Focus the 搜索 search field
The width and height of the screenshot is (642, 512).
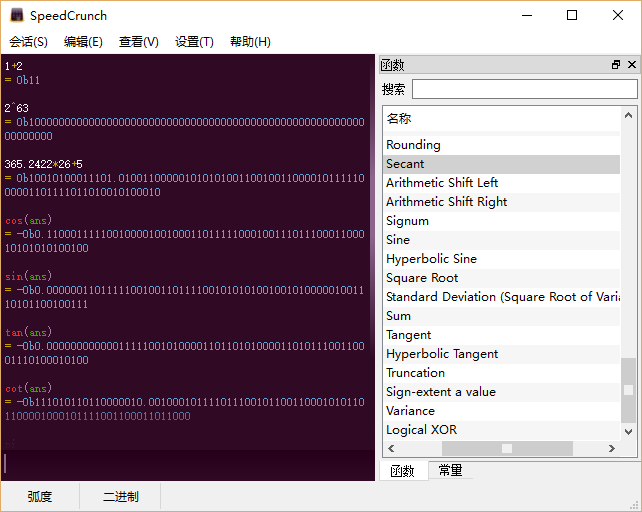(524, 89)
